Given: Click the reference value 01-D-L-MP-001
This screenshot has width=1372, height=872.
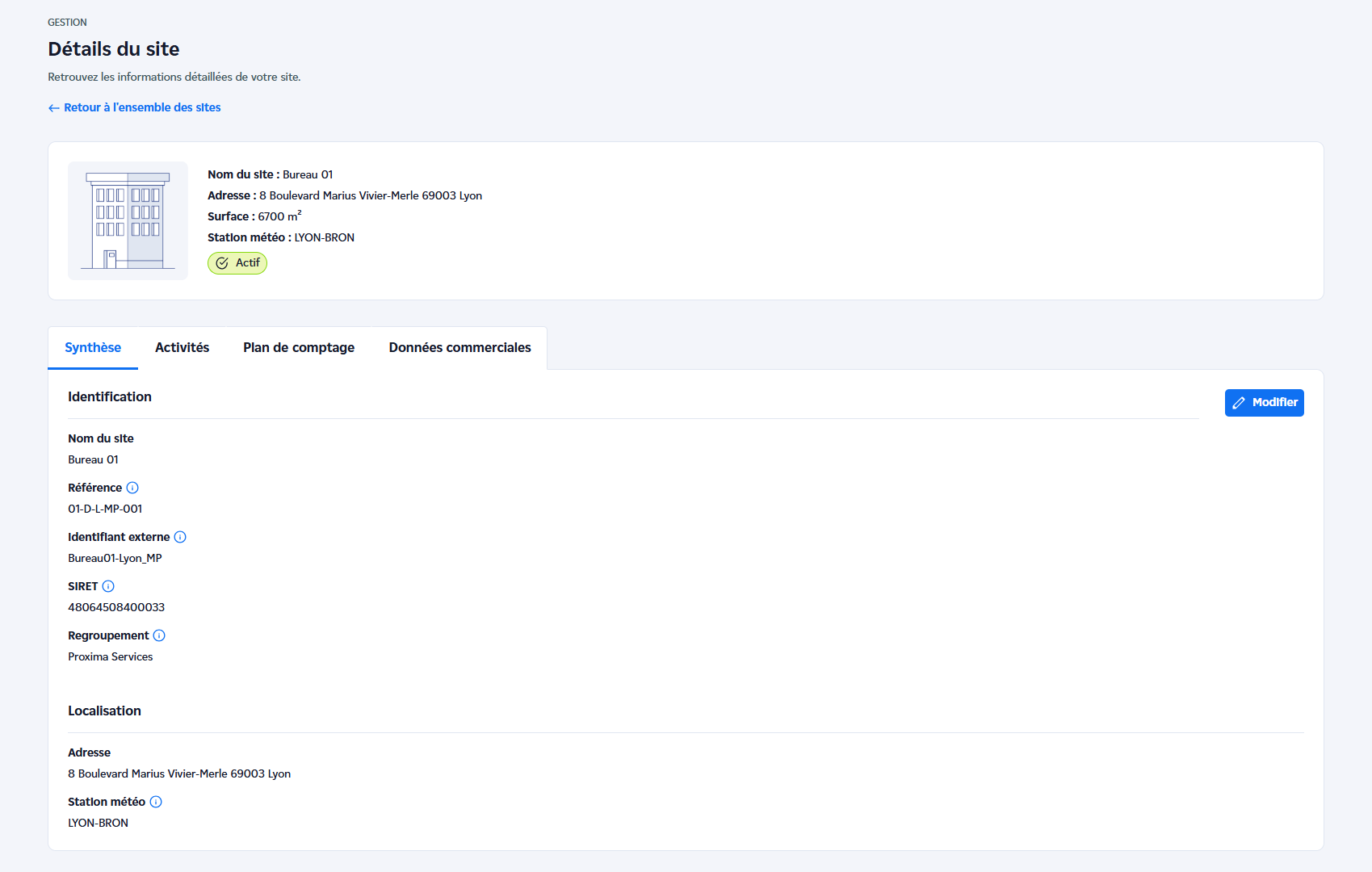Looking at the screenshot, I should coord(105,509).
